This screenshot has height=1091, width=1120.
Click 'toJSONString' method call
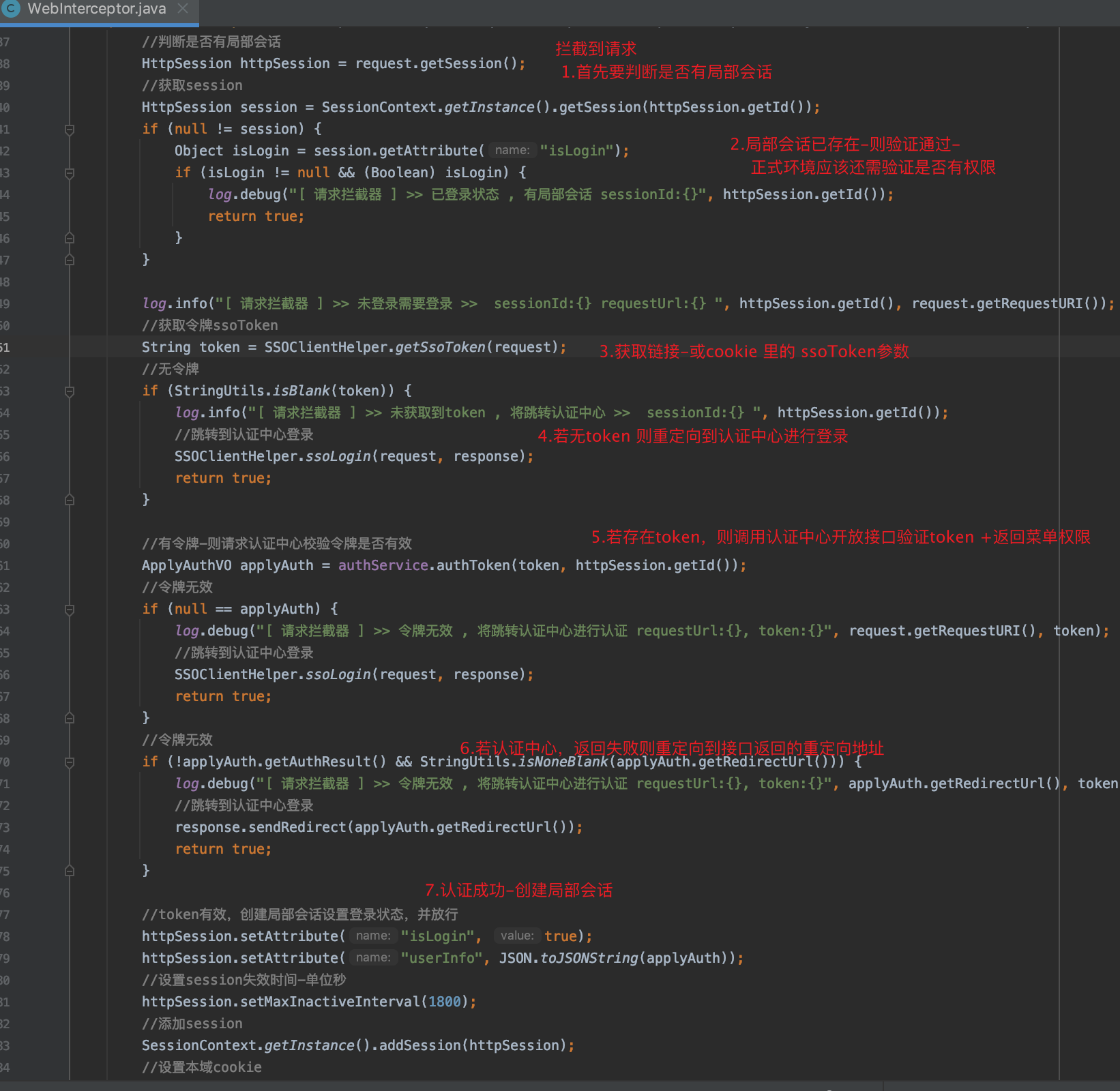[x=589, y=958]
